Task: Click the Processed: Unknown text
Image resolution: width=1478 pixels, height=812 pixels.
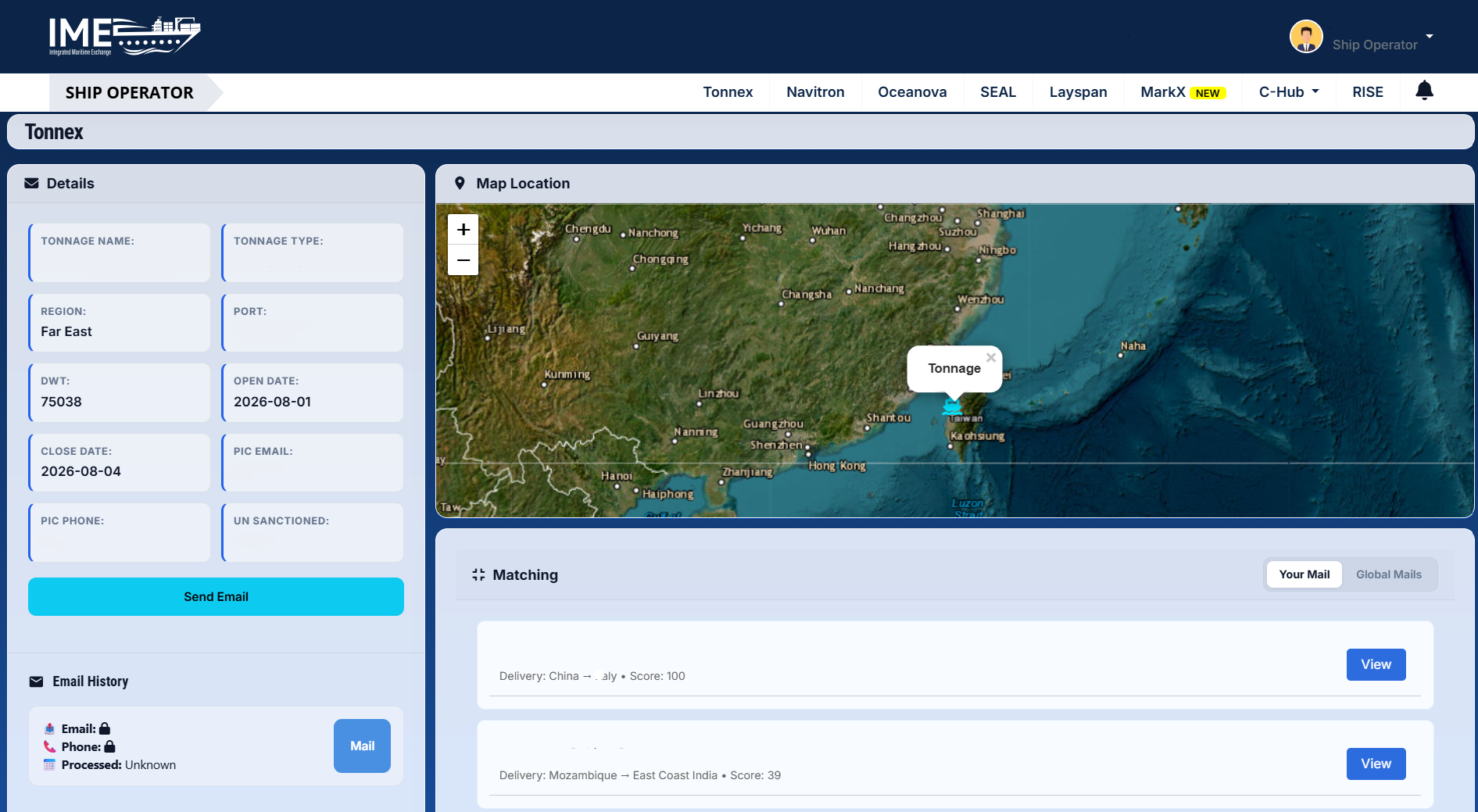Action: click(119, 765)
